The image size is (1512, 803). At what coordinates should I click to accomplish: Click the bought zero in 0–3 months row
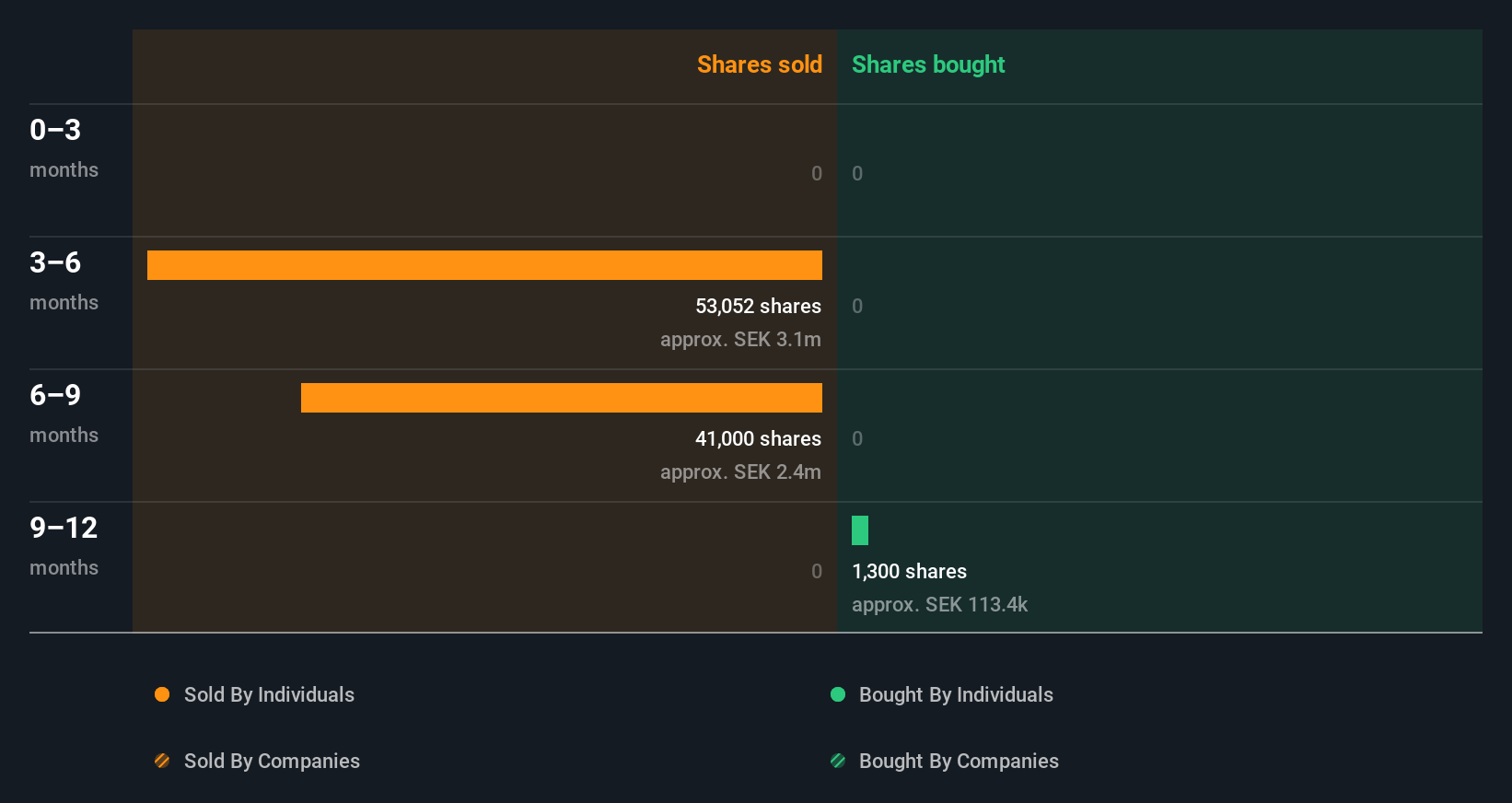[x=857, y=173]
